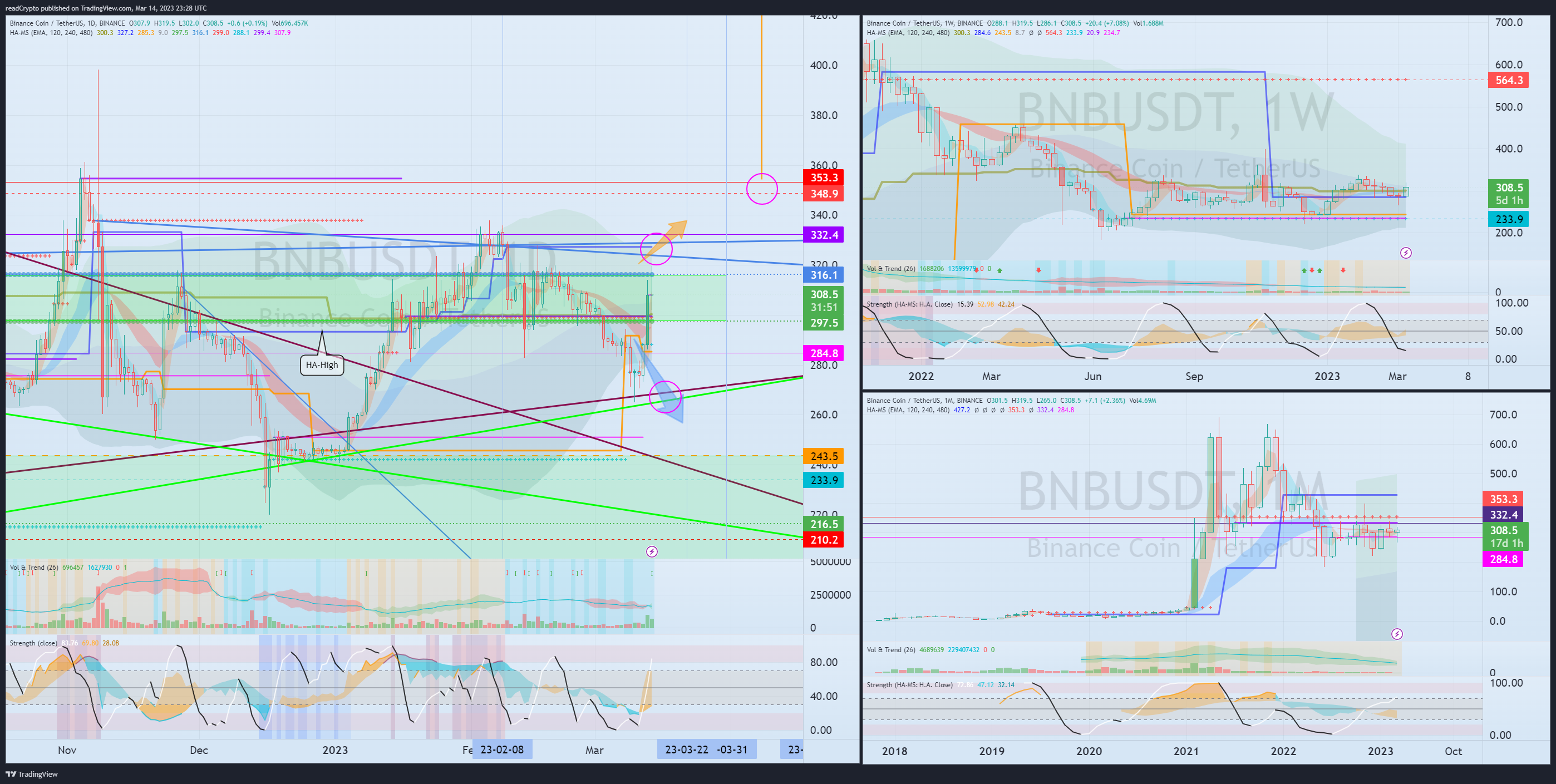Click the HA-MS indicator legend on daily chart
The width and height of the screenshot is (1556, 784).
(51, 33)
